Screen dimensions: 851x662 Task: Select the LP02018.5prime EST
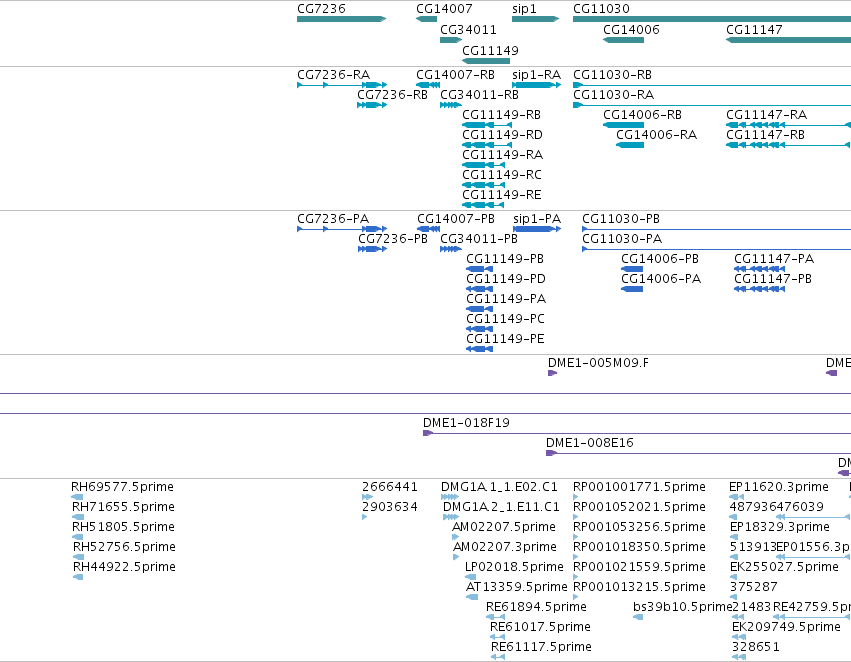(x=471, y=577)
